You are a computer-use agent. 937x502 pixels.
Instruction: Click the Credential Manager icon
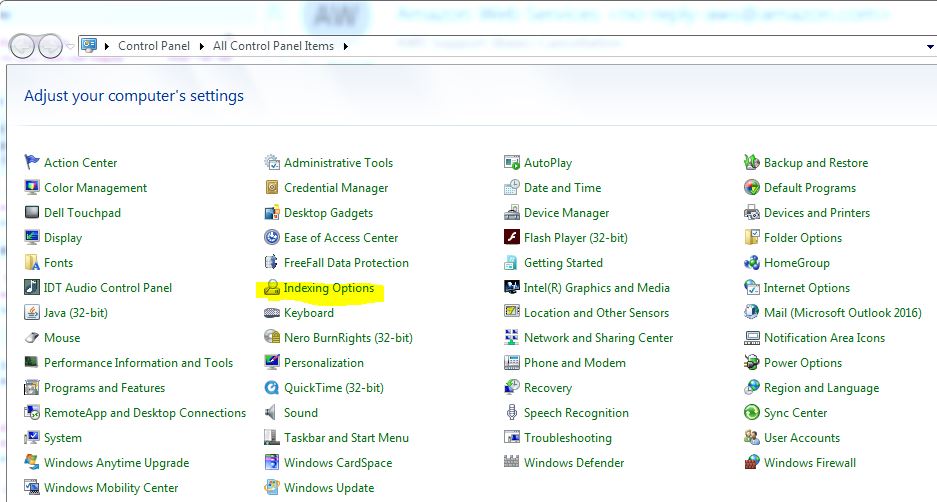(272, 187)
